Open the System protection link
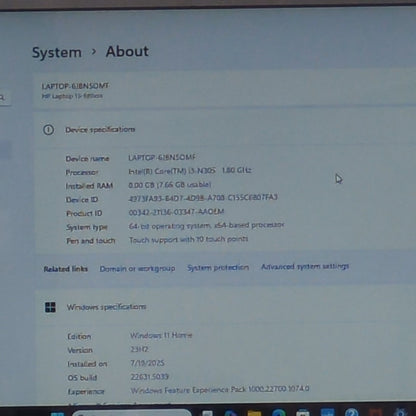 (x=218, y=268)
